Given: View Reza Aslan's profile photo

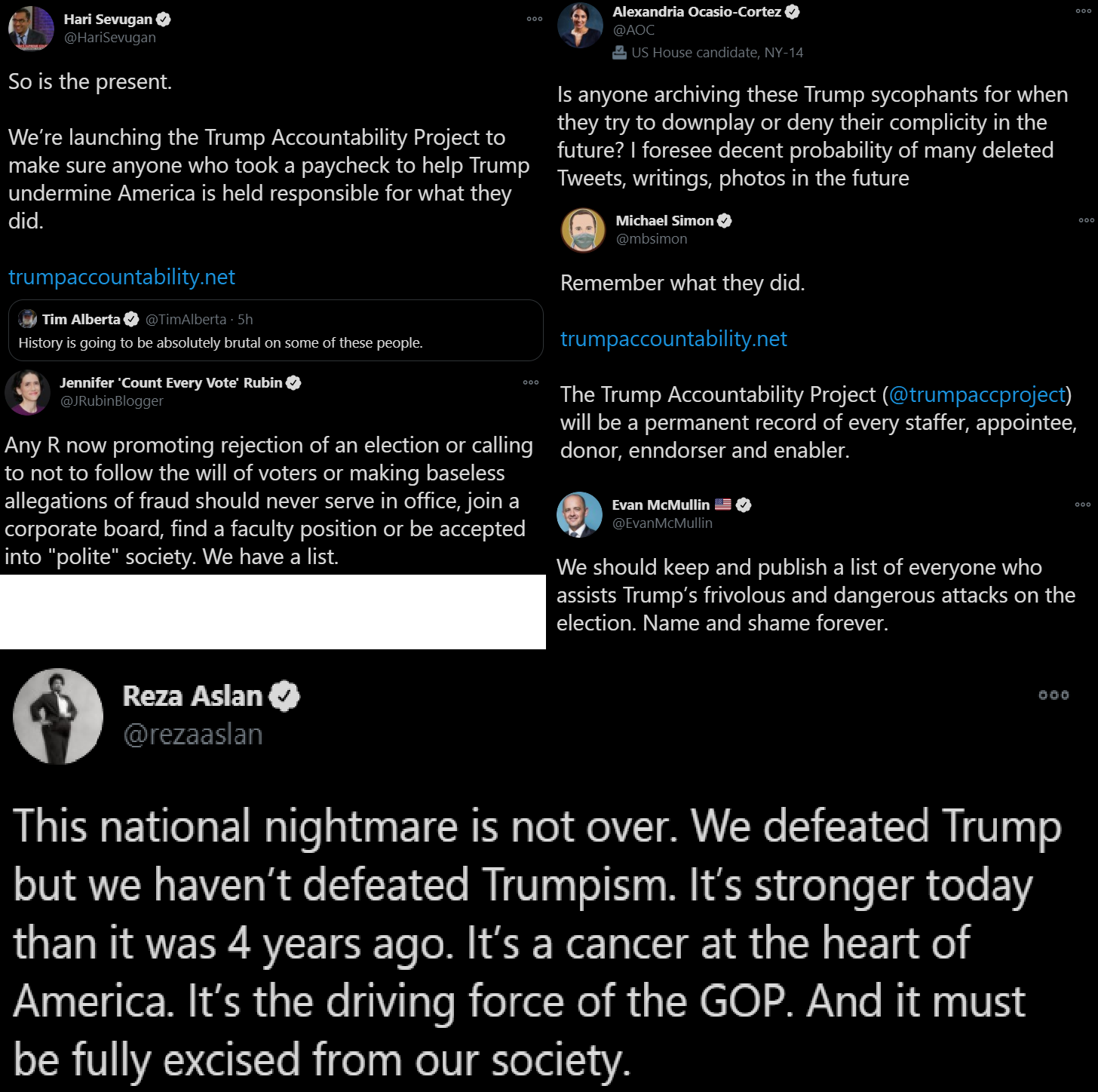Looking at the screenshot, I should pos(58,716).
